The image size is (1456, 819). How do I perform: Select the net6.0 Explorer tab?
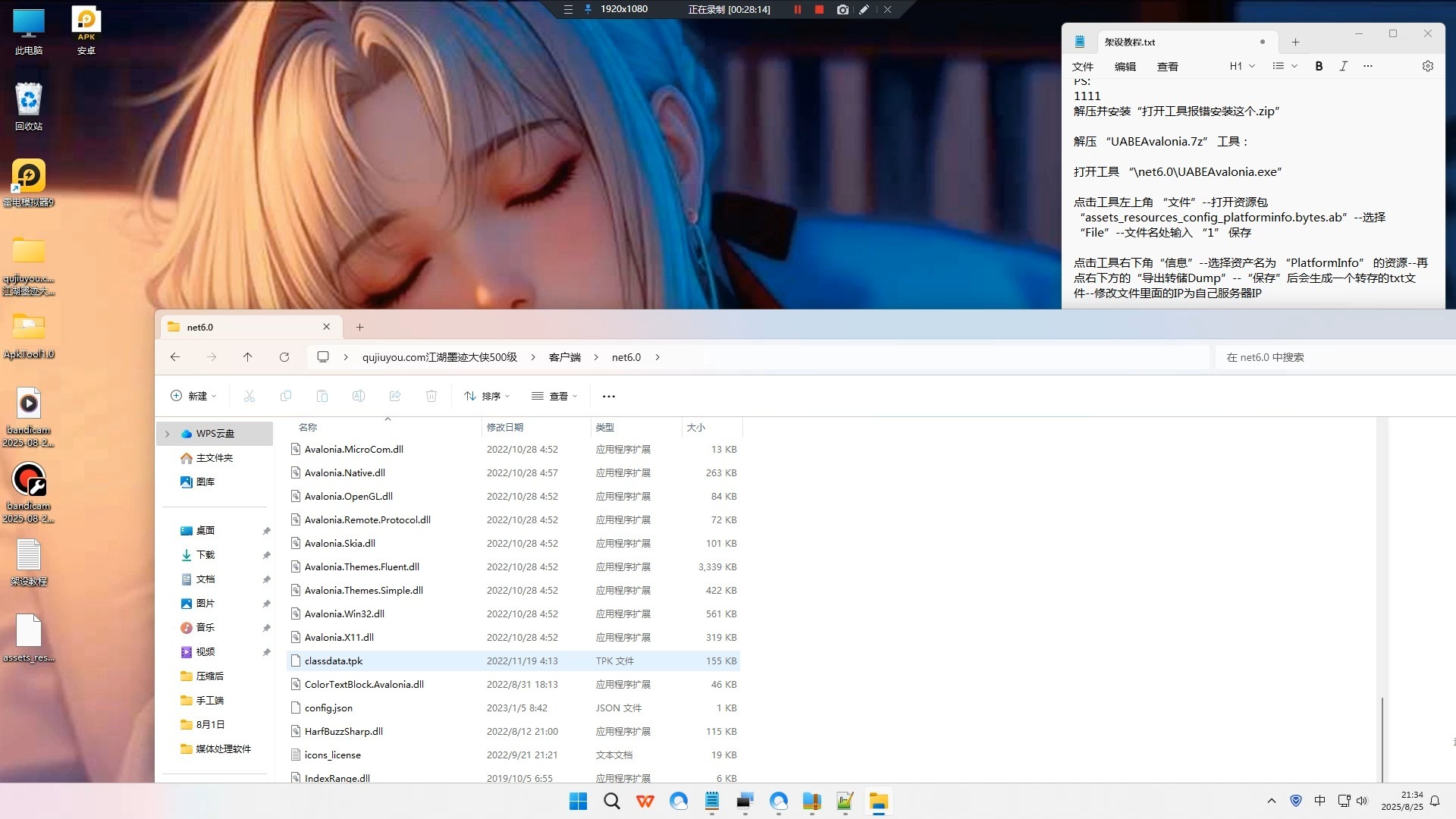pyautogui.click(x=250, y=327)
